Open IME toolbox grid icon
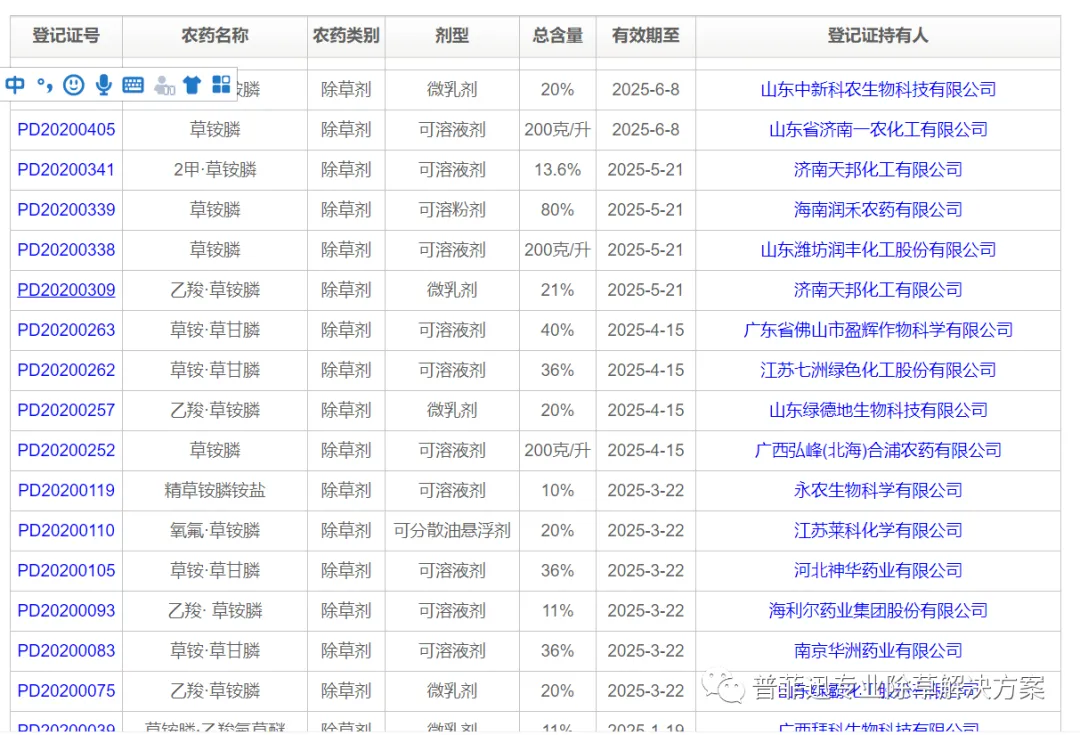This screenshot has height=735, width=1080. [x=221, y=84]
